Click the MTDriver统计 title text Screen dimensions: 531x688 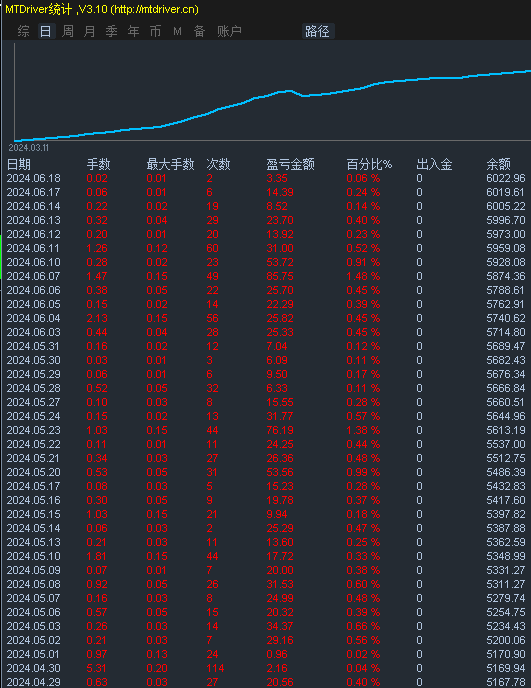point(39,9)
